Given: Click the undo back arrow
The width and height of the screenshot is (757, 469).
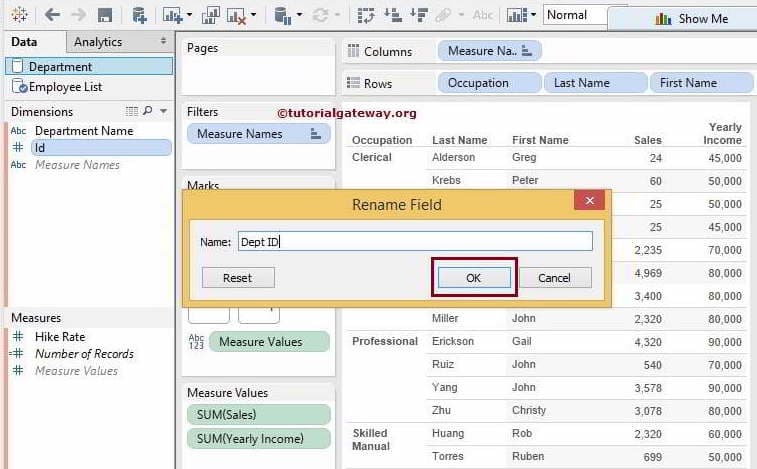Looking at the screenshot, I should coord(52,15).
